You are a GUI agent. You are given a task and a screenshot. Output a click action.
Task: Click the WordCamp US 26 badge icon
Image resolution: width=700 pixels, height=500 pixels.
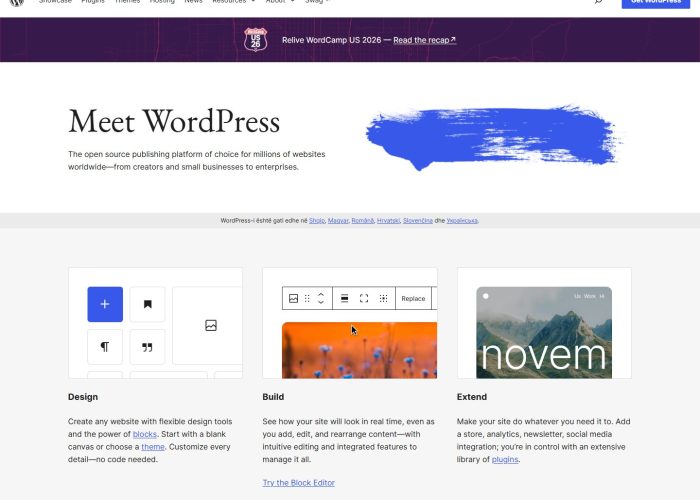click(255, 40)
